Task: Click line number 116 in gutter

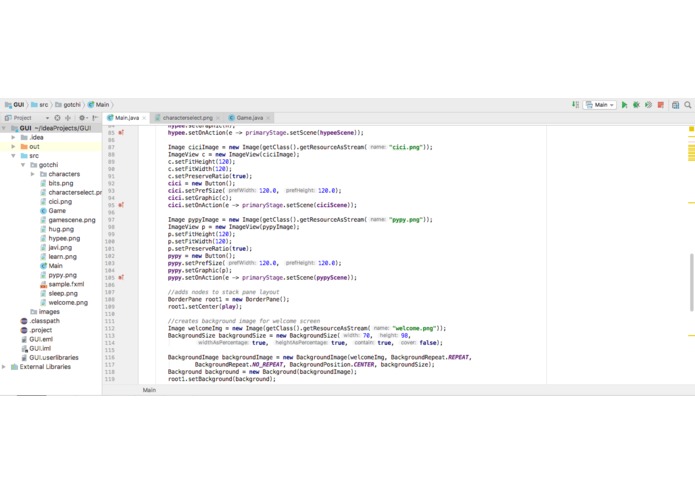Action: [110, 357]
